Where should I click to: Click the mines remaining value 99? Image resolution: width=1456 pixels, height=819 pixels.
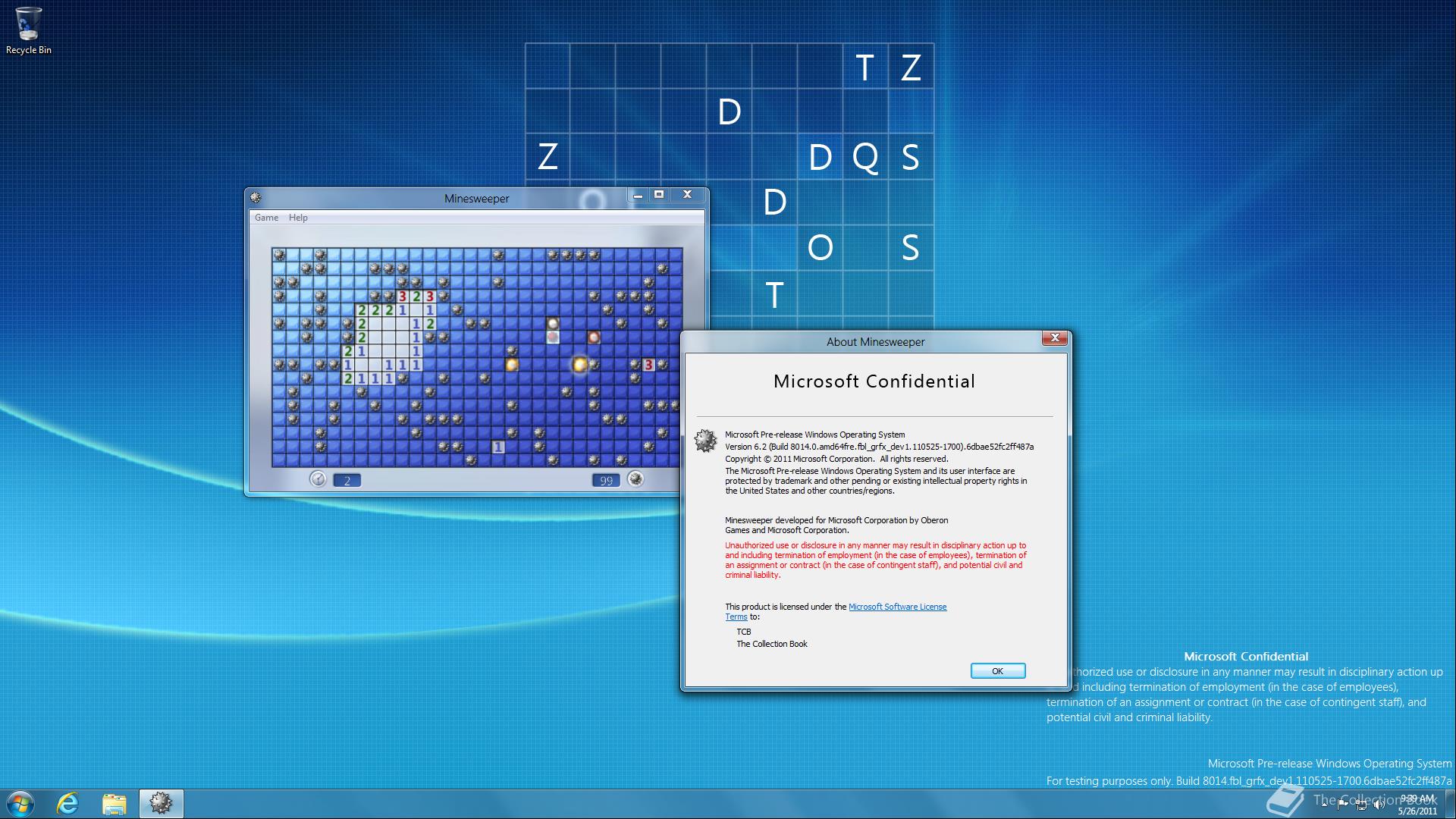[x=606, y=480]
